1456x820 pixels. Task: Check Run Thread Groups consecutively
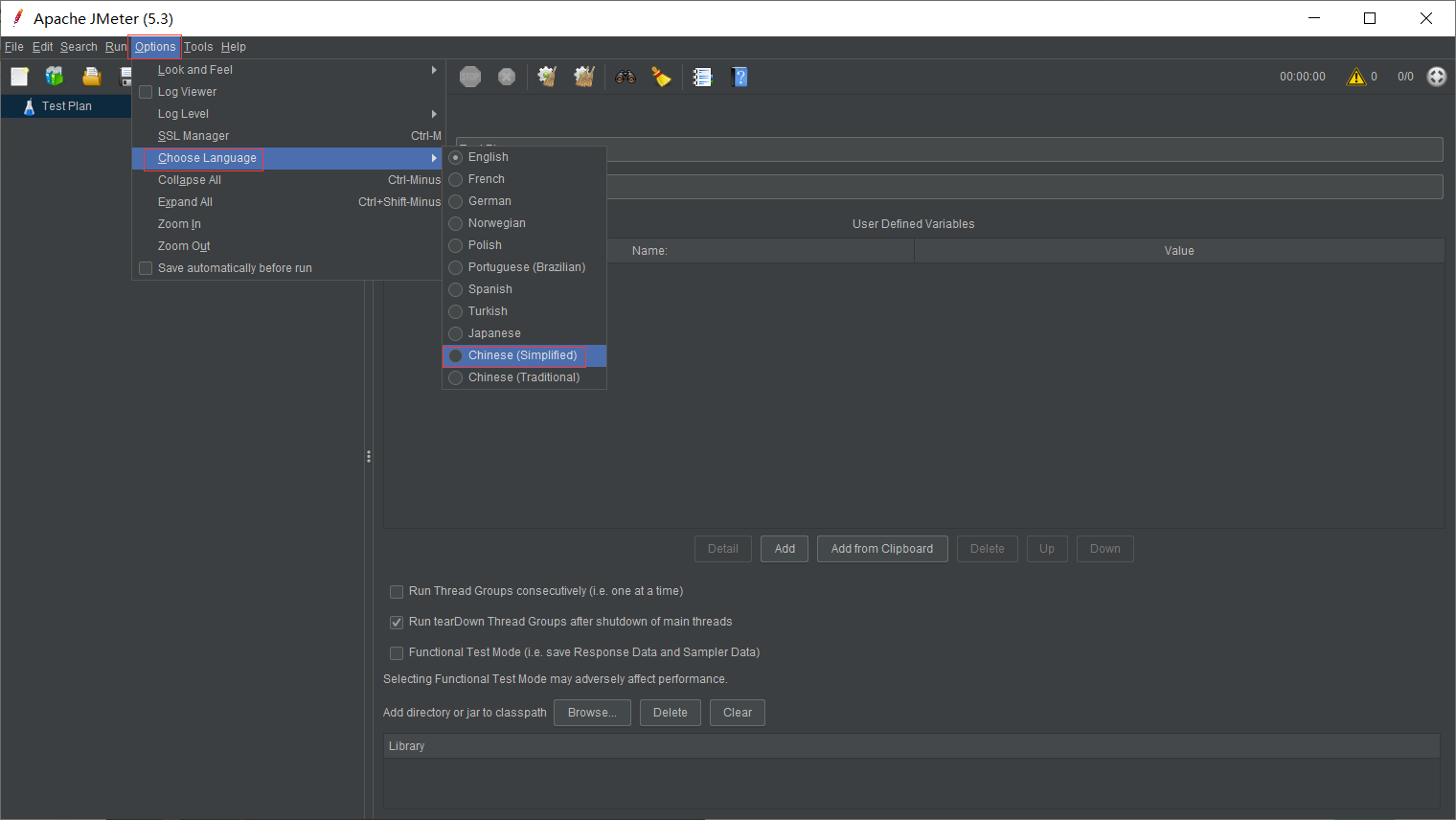[x=397, y=592]
